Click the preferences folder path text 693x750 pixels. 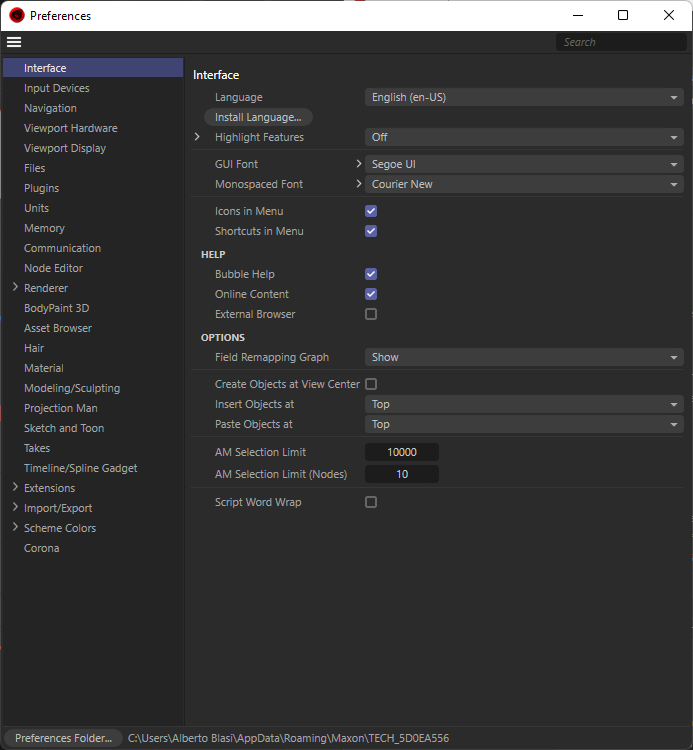[x=288, y=738]
